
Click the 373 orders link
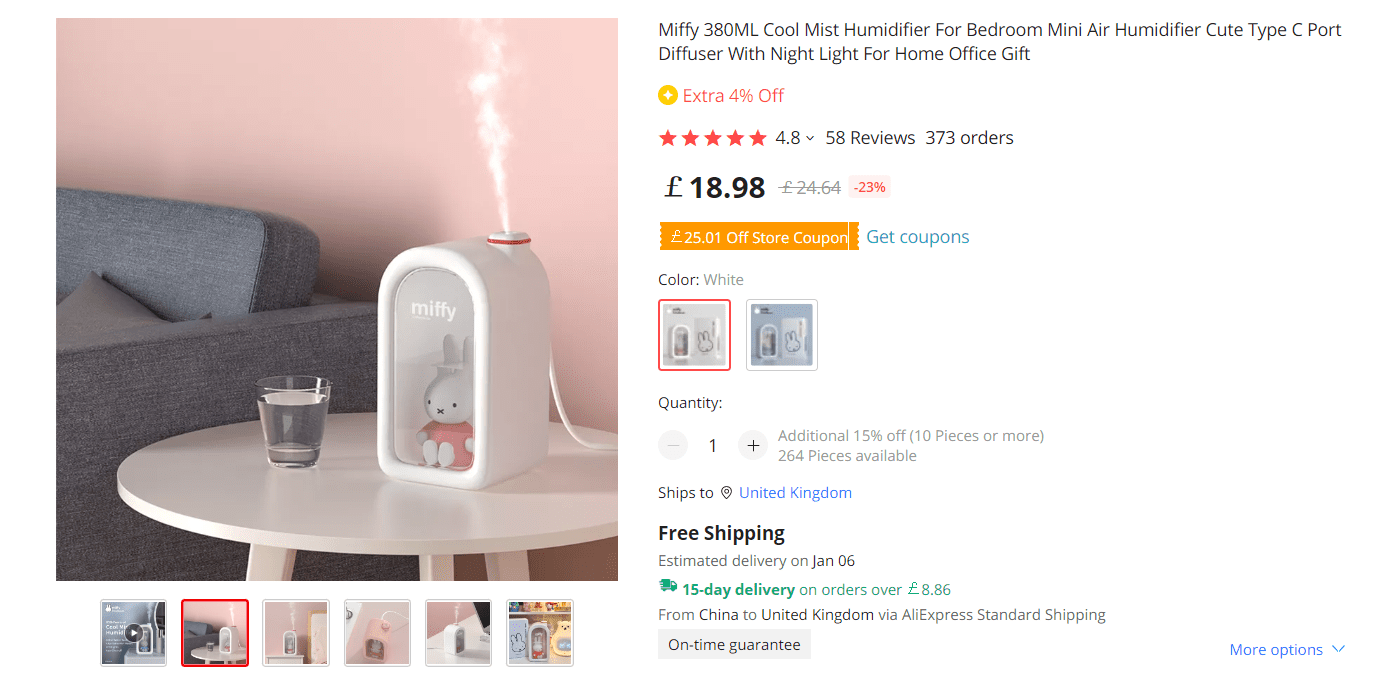[x=969, y=137]
